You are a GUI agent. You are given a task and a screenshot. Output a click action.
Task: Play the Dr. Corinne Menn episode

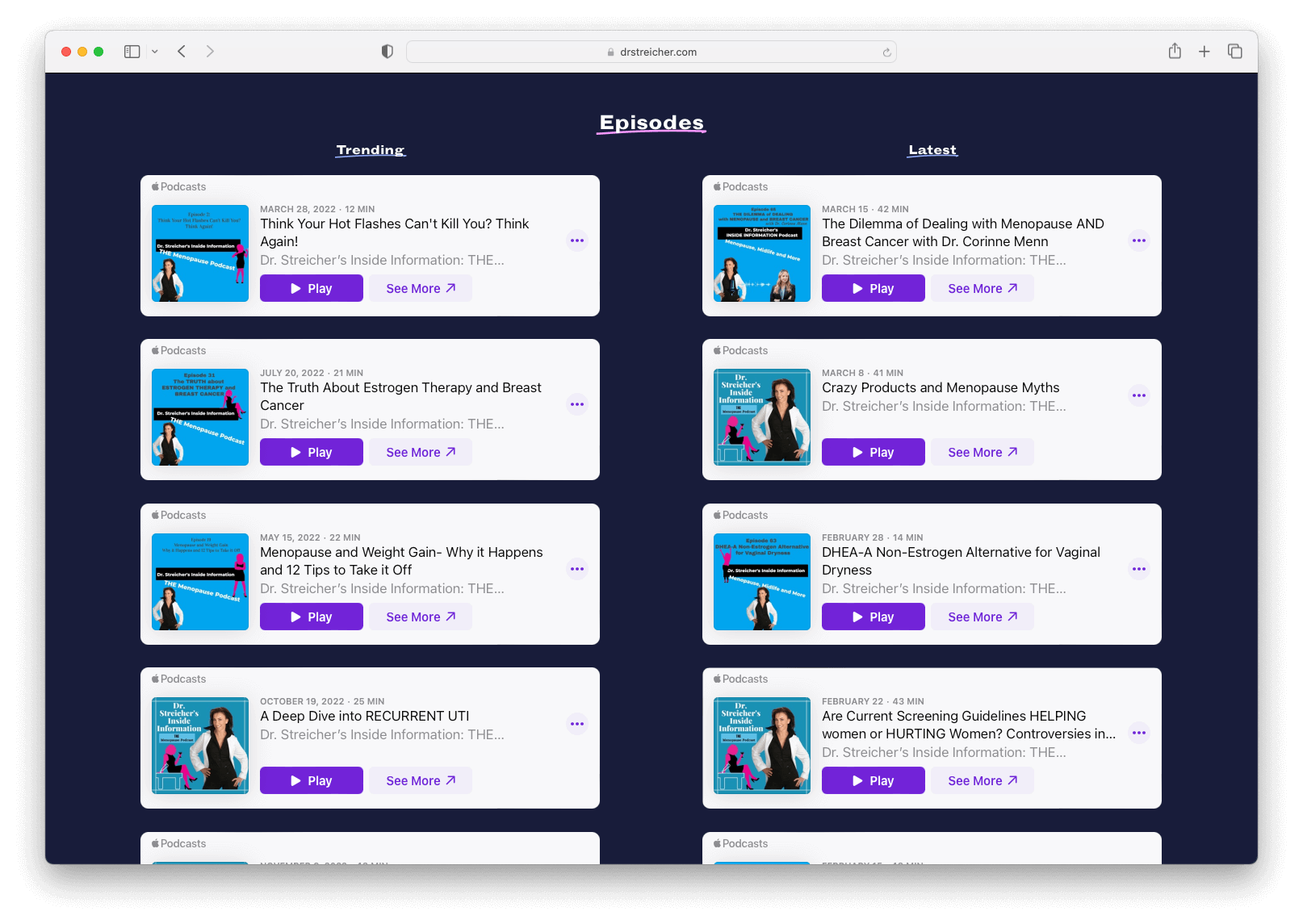tap(874, 288)
